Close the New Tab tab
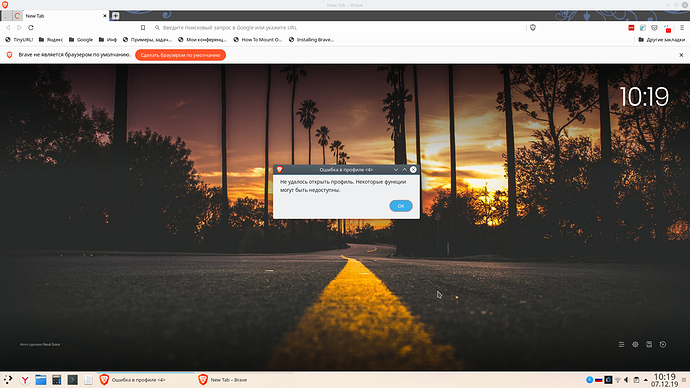This screenshot has height=388, width=690. click(x=105, y=16)
